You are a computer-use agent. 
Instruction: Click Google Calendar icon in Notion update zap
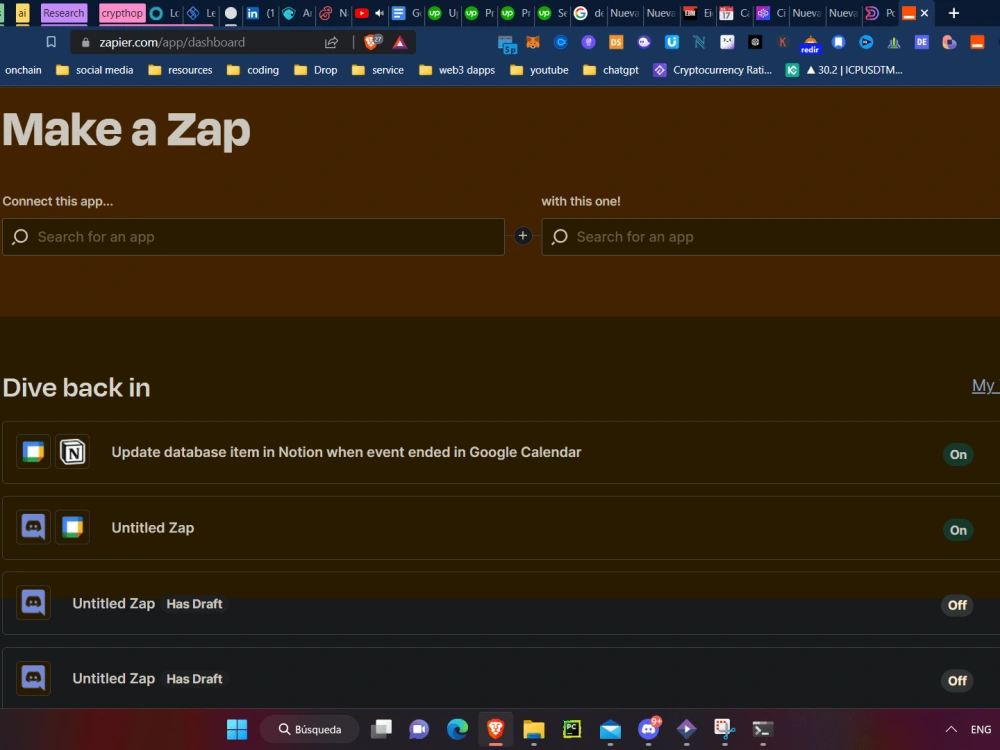[33, 452]
